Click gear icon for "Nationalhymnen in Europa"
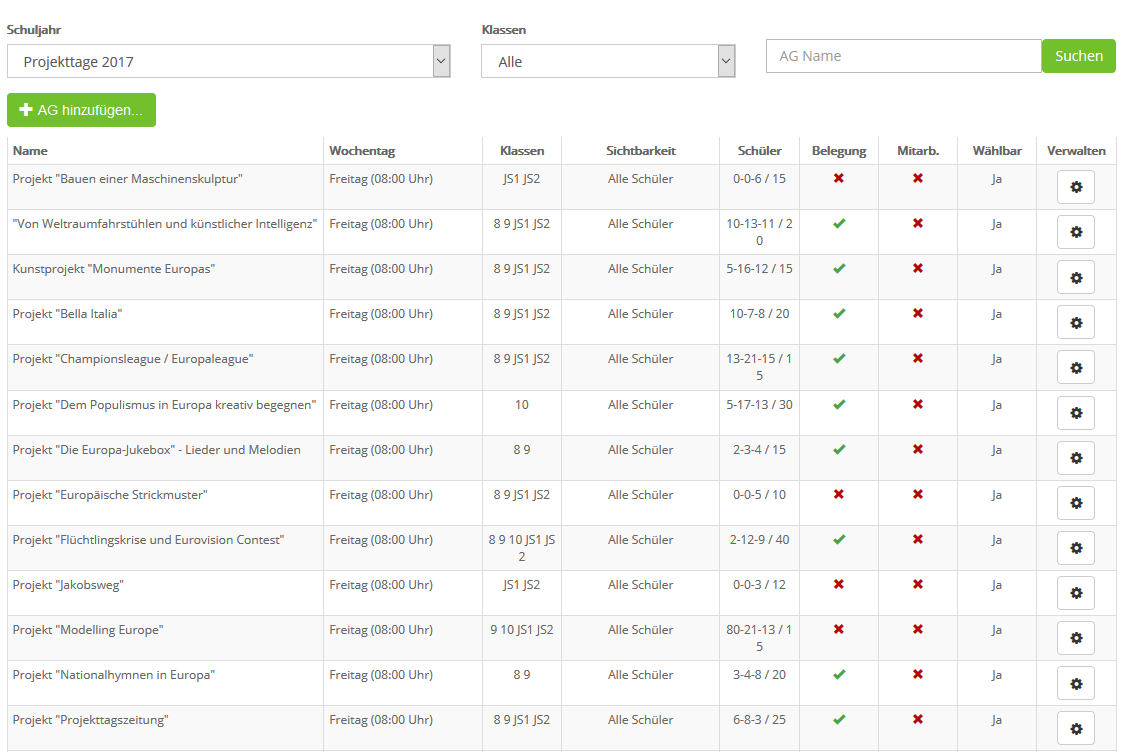This screenshot has width=1123, height=752. [1075, 683]
